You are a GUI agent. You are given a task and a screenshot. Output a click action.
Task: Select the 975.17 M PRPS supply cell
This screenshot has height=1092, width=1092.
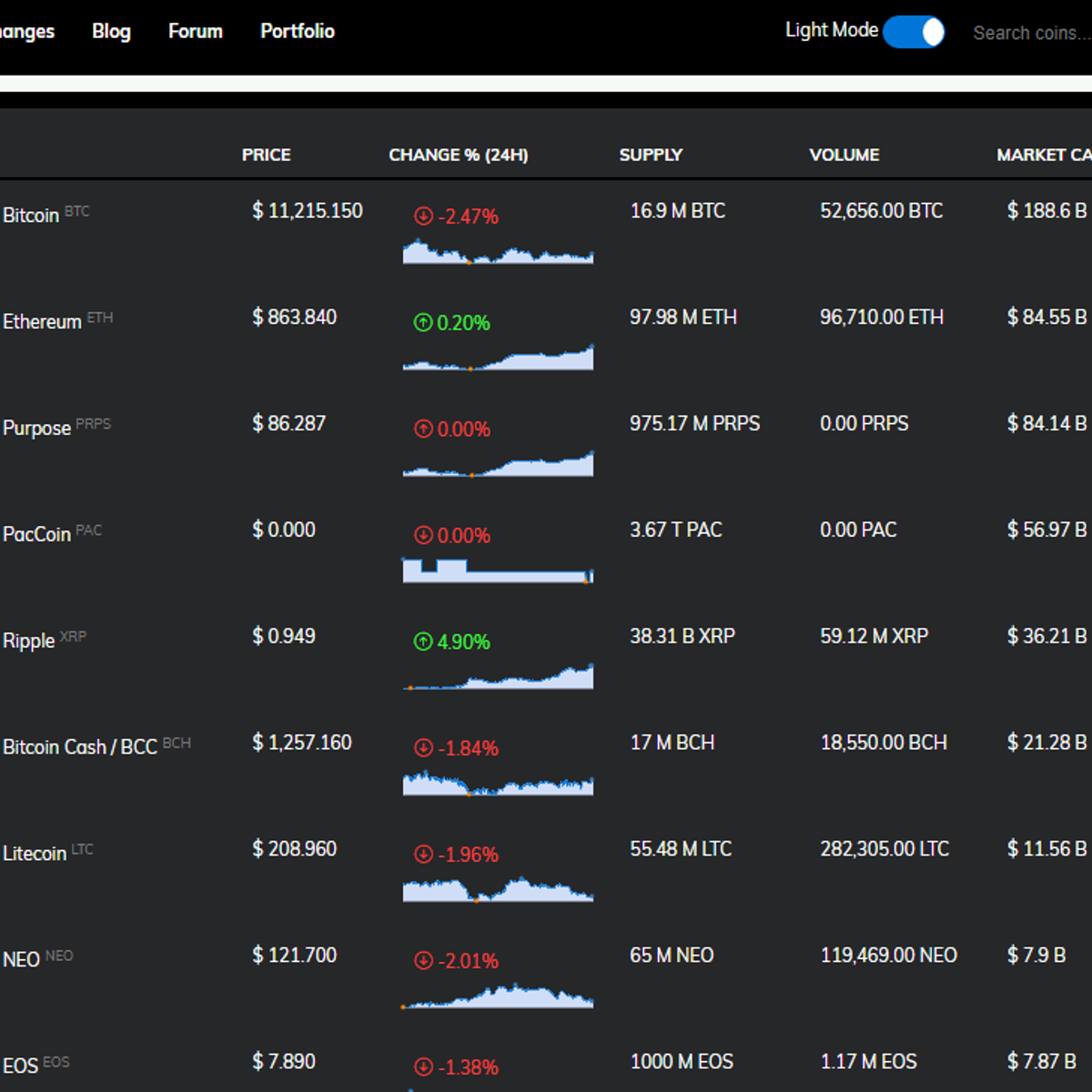point(695,424)
